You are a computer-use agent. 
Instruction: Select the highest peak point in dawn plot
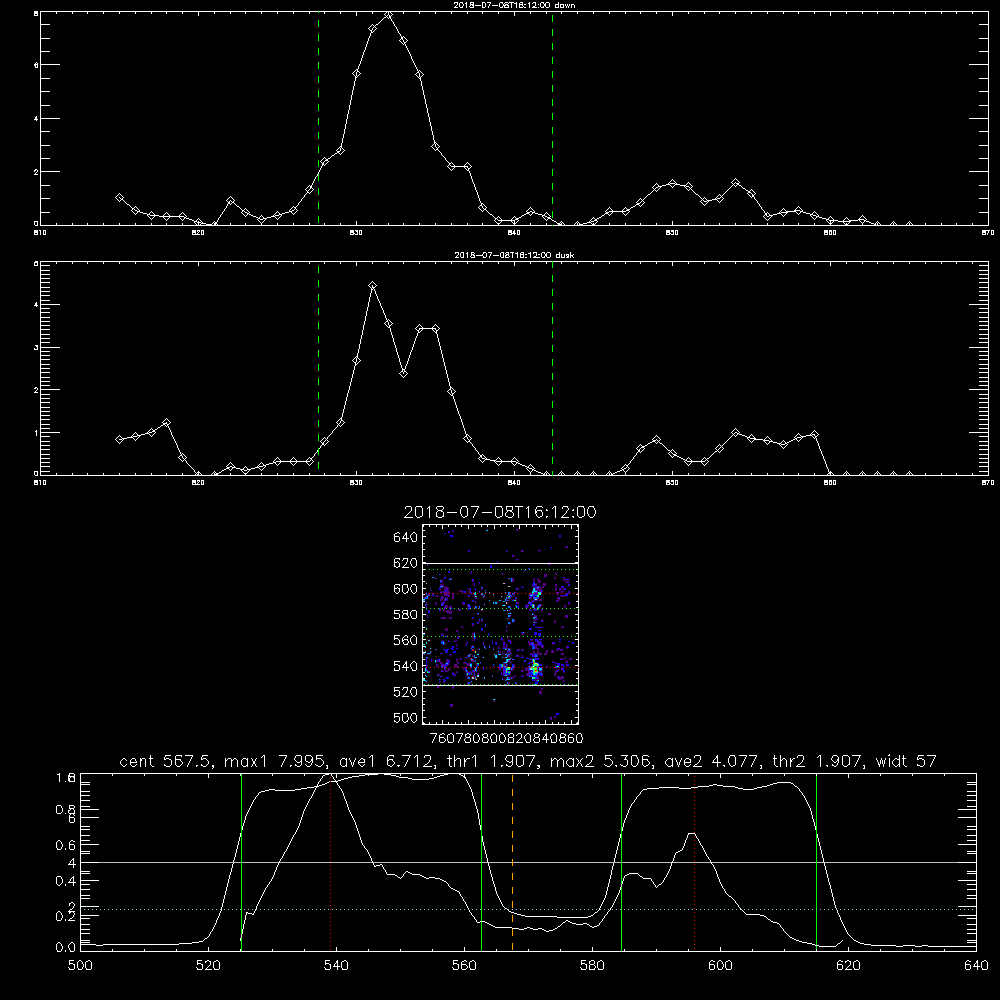(x=388, y=14)
